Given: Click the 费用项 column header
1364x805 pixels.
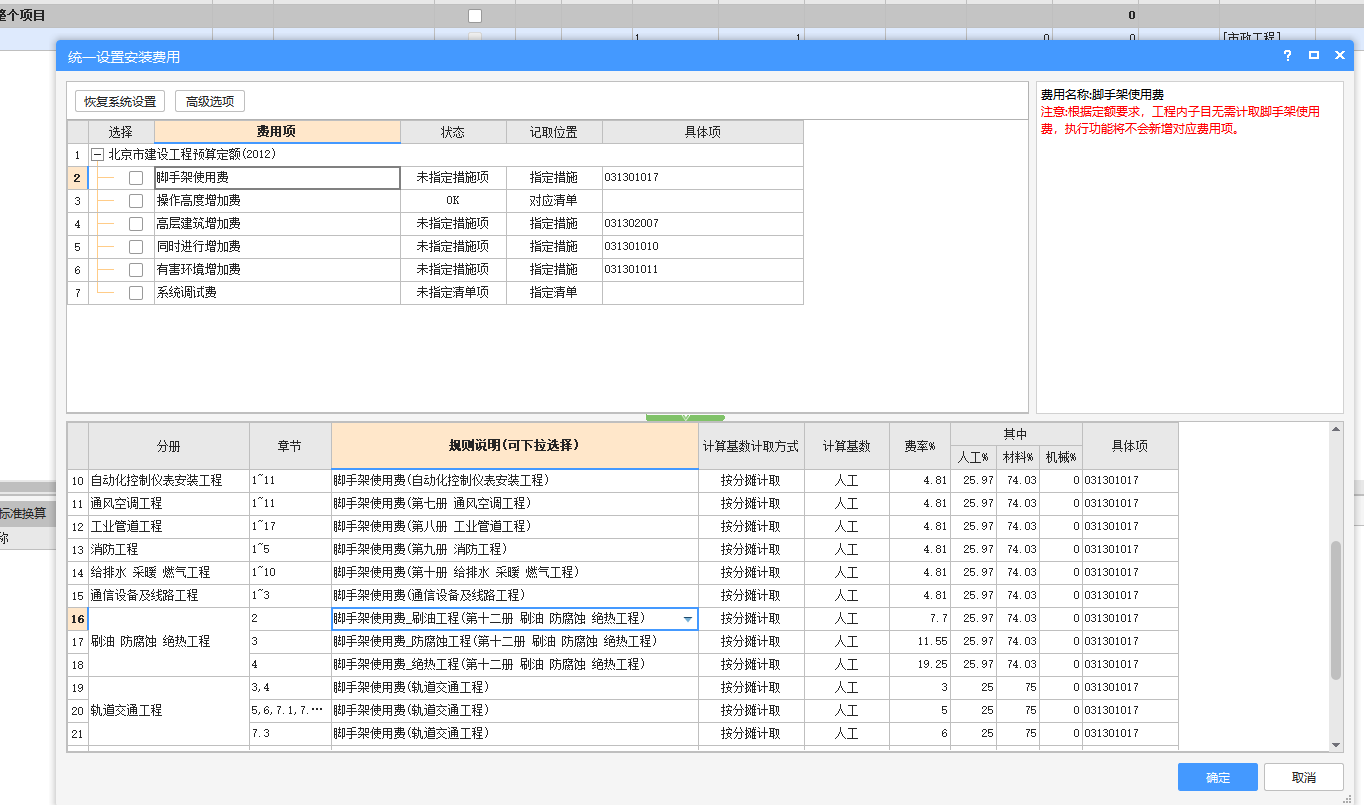Looking at the screenshot, I should [277, 132].
